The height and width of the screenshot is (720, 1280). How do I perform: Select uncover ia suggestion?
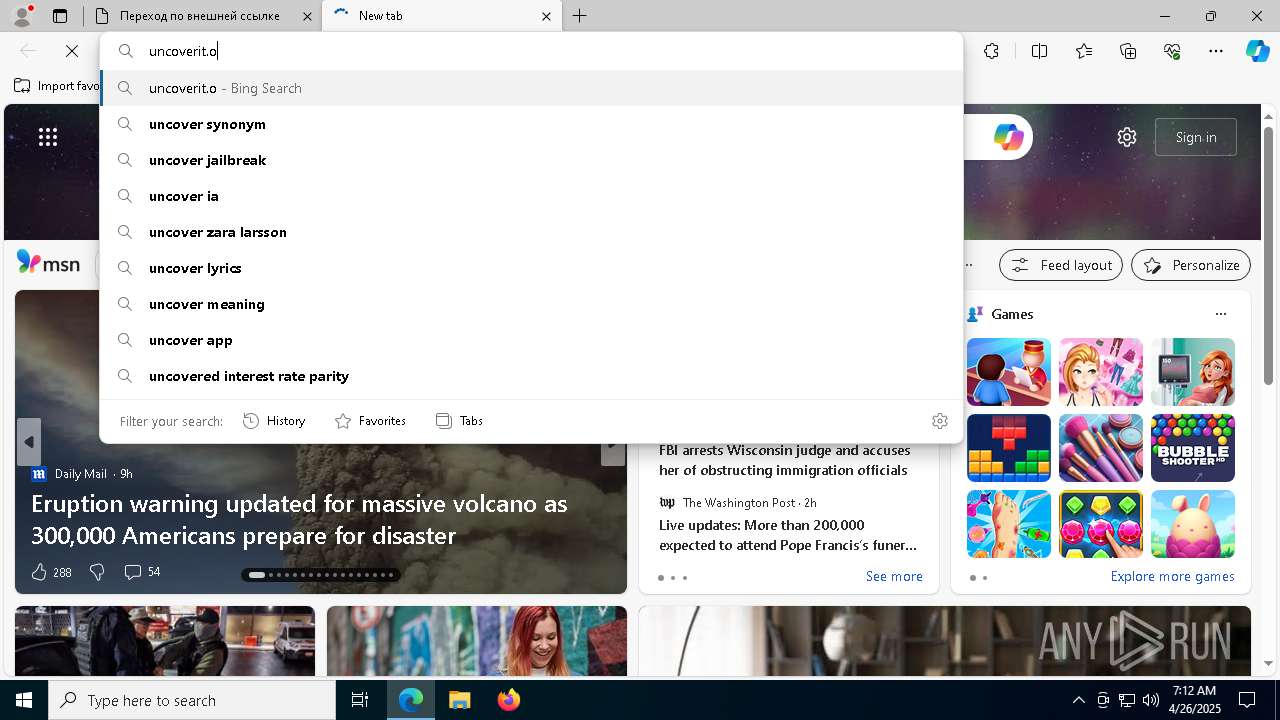[531, 196]
